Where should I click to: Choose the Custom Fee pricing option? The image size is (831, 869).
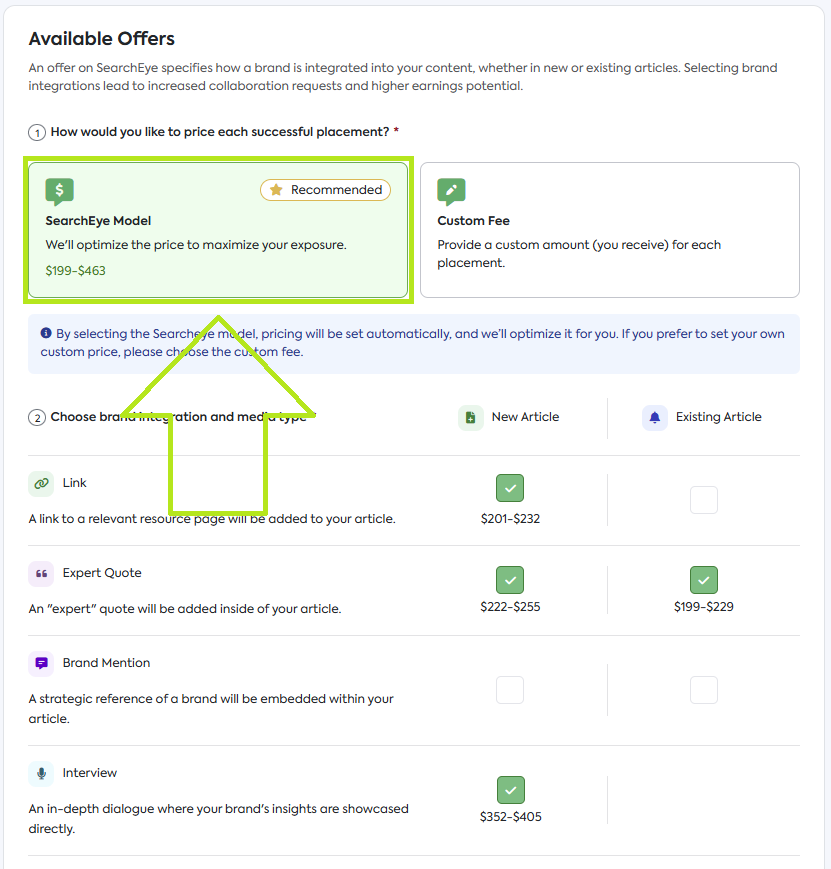pyautogui.click(x=609, y=230)
